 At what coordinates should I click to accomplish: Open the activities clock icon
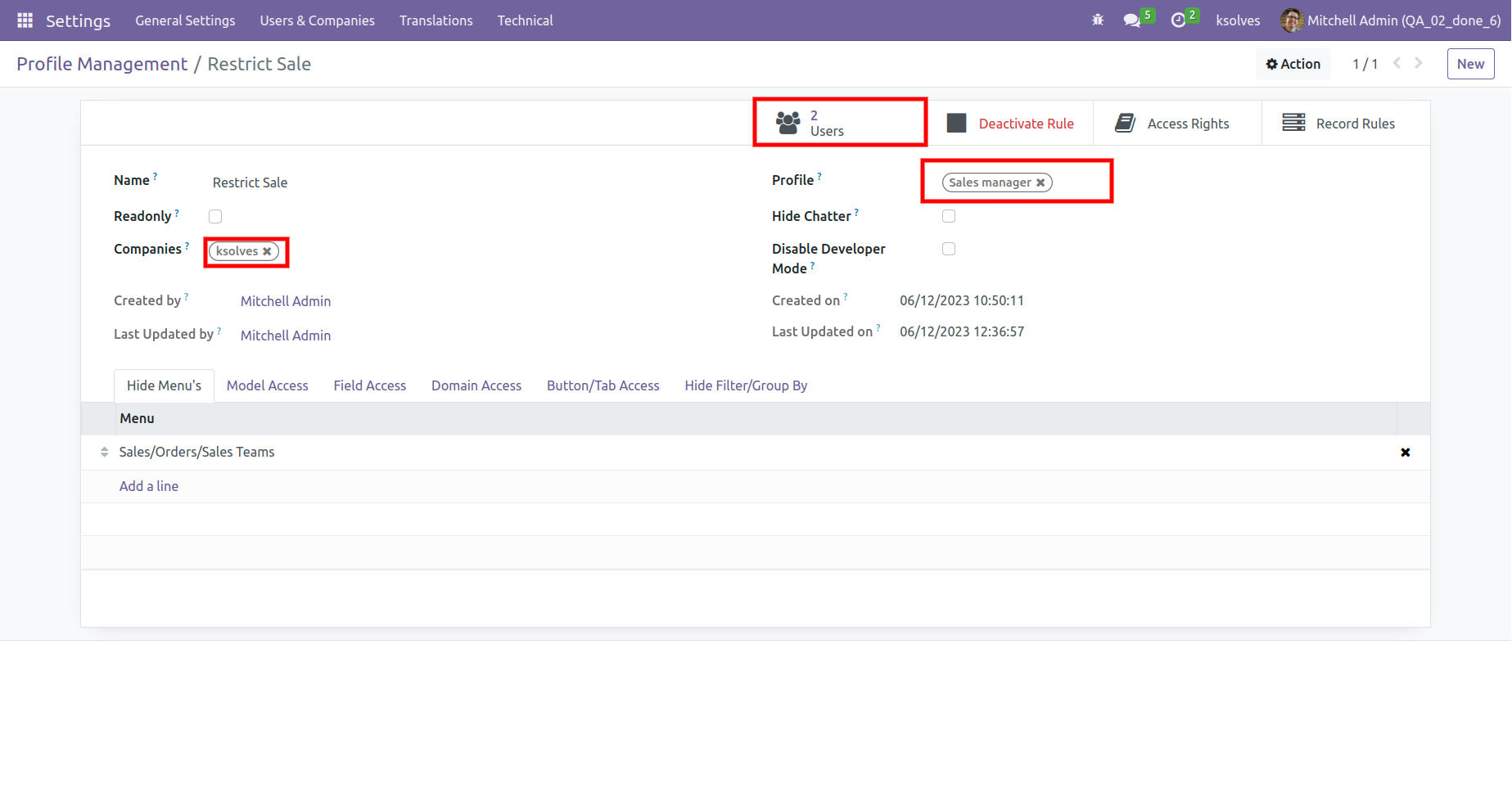pos(1178,20)
